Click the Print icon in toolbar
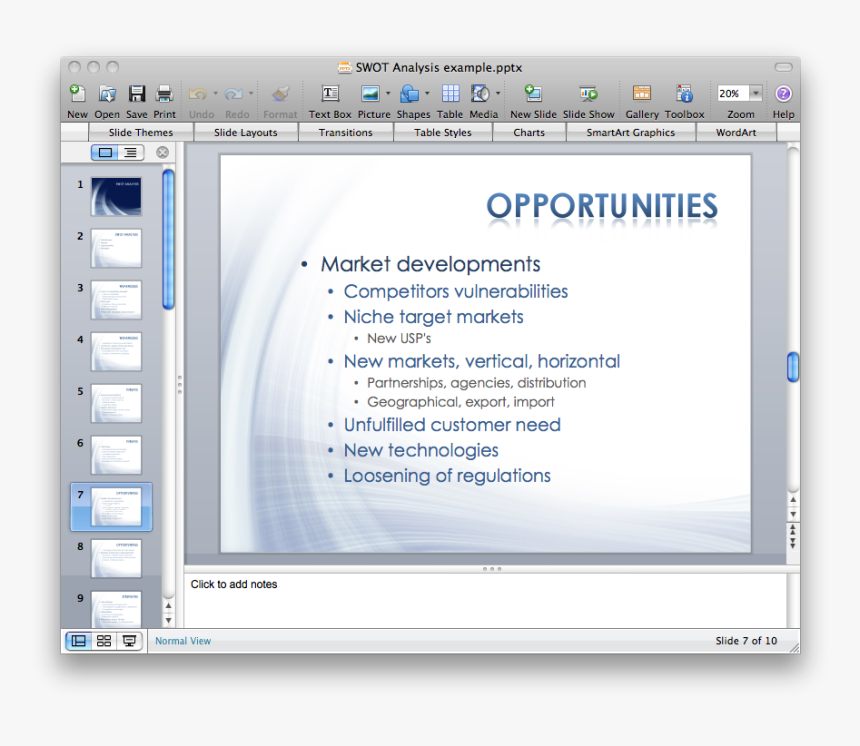This screenshot has height=746, width=860. pos(165,94)
